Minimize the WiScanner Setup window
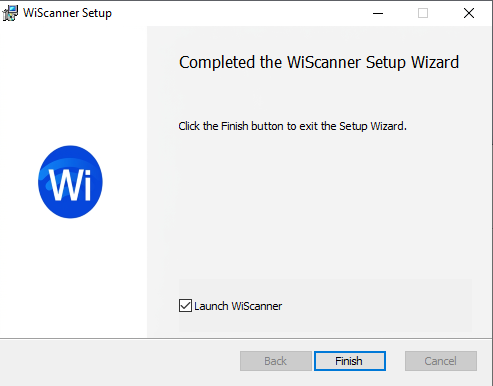The width and height of the screenshot is (493, 386). click(x=378, y=13)
